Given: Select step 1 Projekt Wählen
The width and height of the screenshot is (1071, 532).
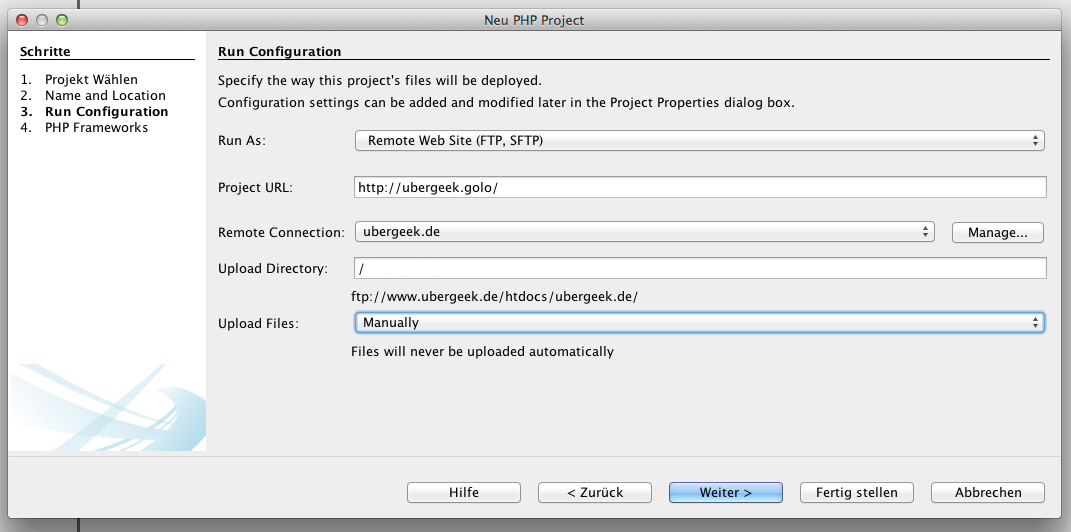Looking at the screenshot, I should pos(92,79).
